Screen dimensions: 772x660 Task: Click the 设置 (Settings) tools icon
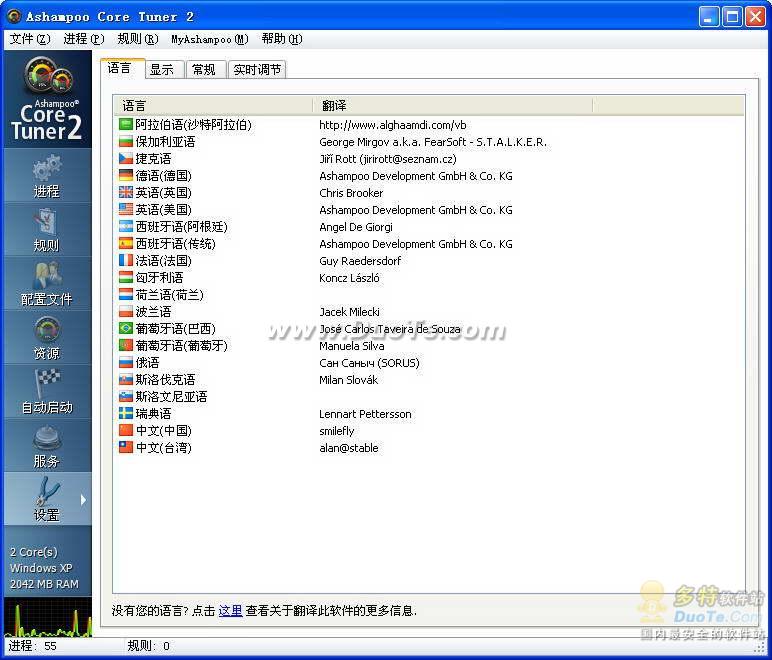click(x=46, y=499)
